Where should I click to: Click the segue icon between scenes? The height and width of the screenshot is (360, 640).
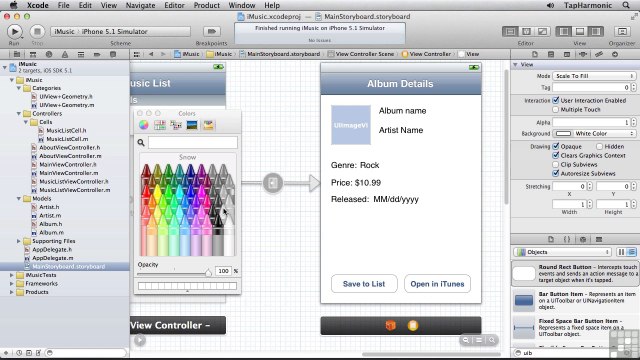tap(273, 183)
